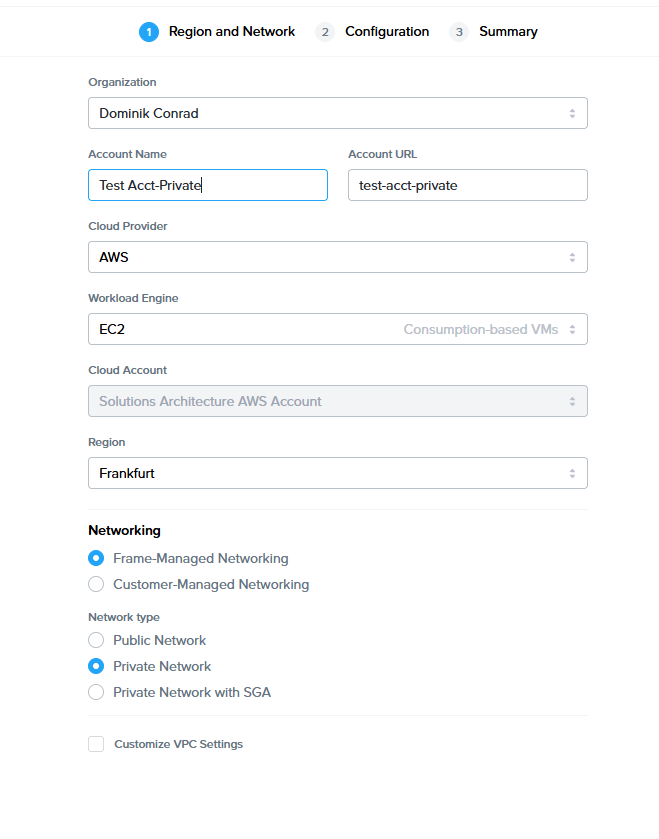659x839 pixels.
Task: Expand the Region dropdown showing Frankfurt
Action: [x=330, y=473]
